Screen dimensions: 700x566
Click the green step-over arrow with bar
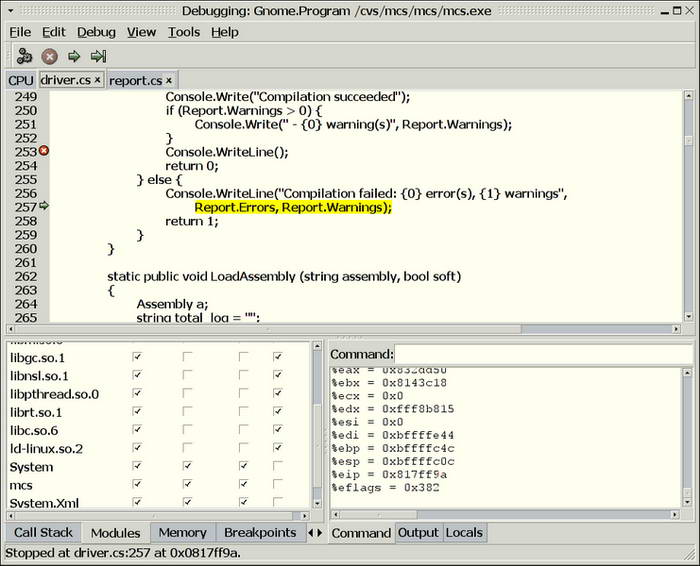click(98, 56)
